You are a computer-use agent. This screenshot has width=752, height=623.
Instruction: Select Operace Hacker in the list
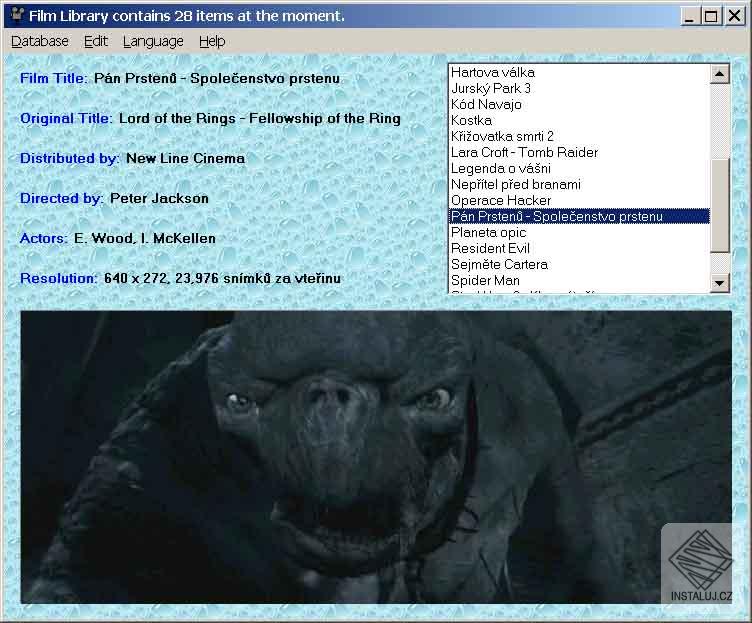(579, 200)
